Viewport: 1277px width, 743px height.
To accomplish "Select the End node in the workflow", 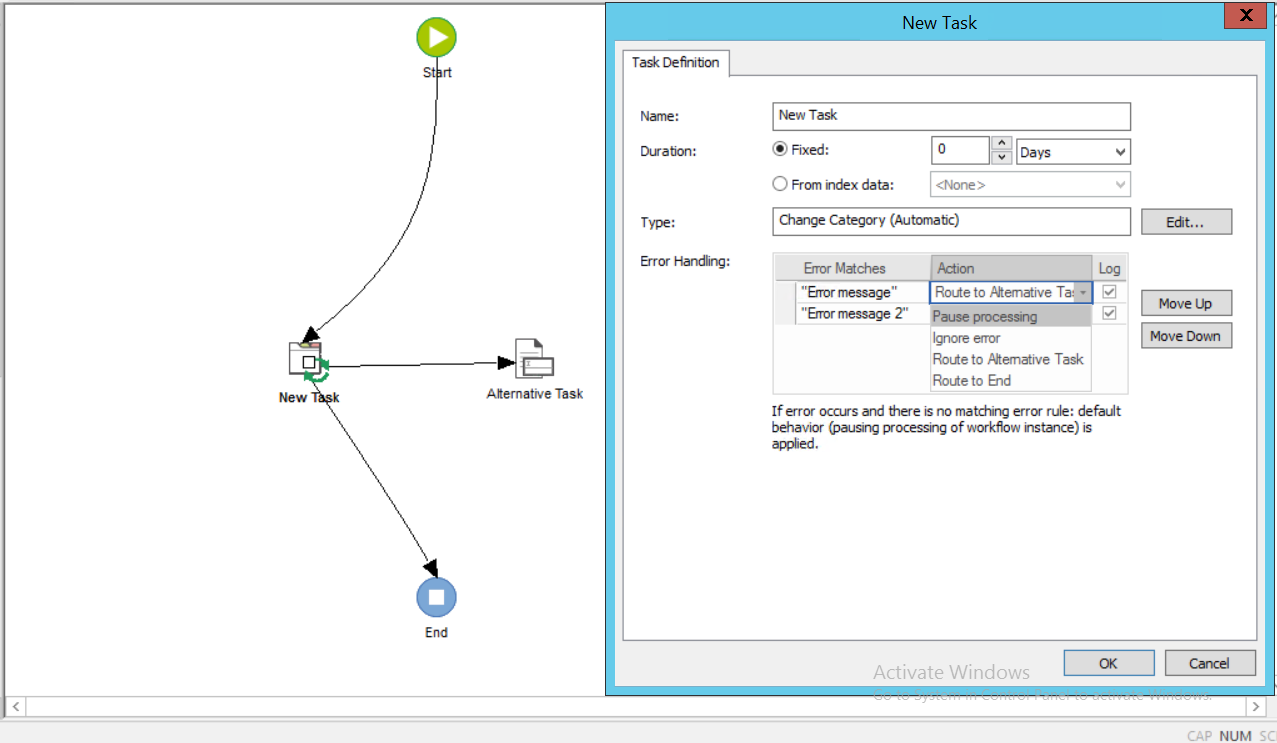I will tap(436, 596).
